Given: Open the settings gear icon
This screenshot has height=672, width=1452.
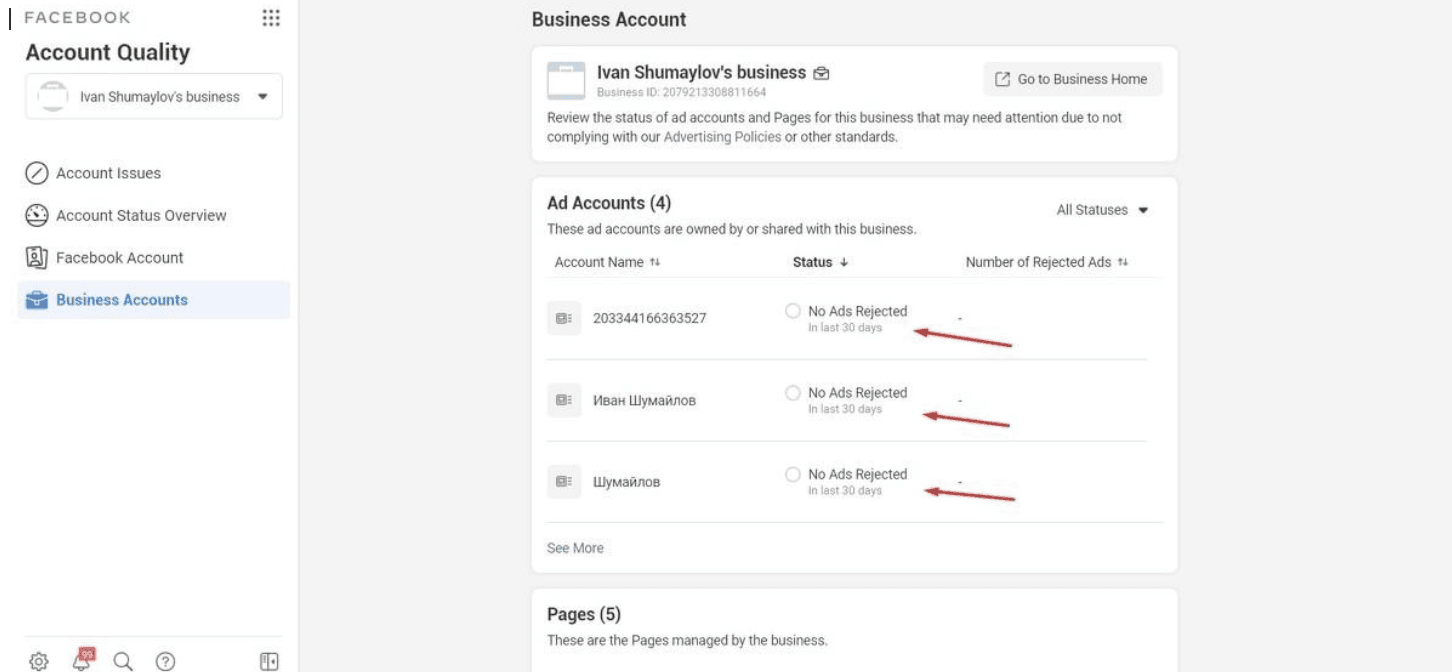Looking at the screenshot, I should pyautogui.click(x=39, y=661).
